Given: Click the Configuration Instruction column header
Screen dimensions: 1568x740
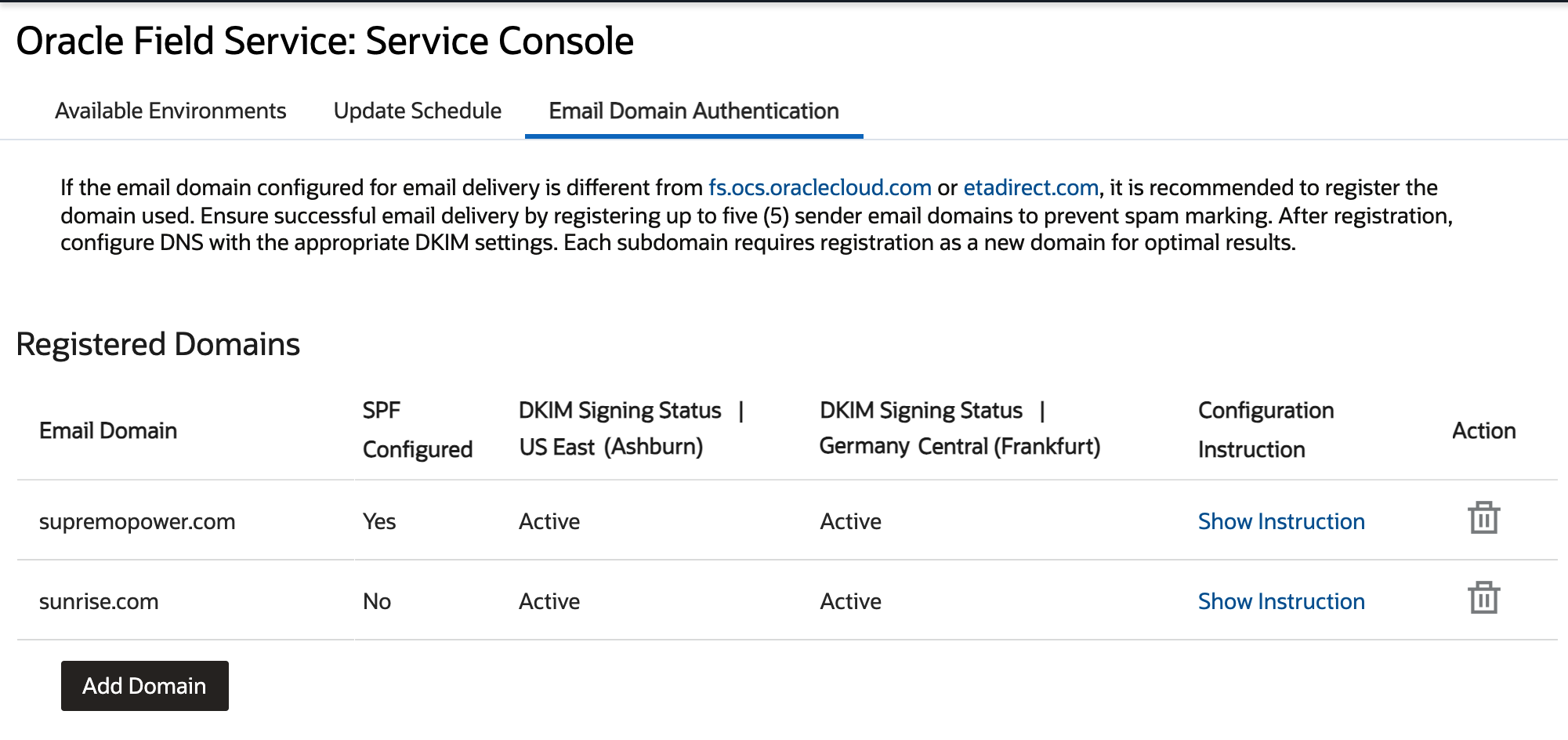Looking at the screenshot, I should pos(1266,430).
